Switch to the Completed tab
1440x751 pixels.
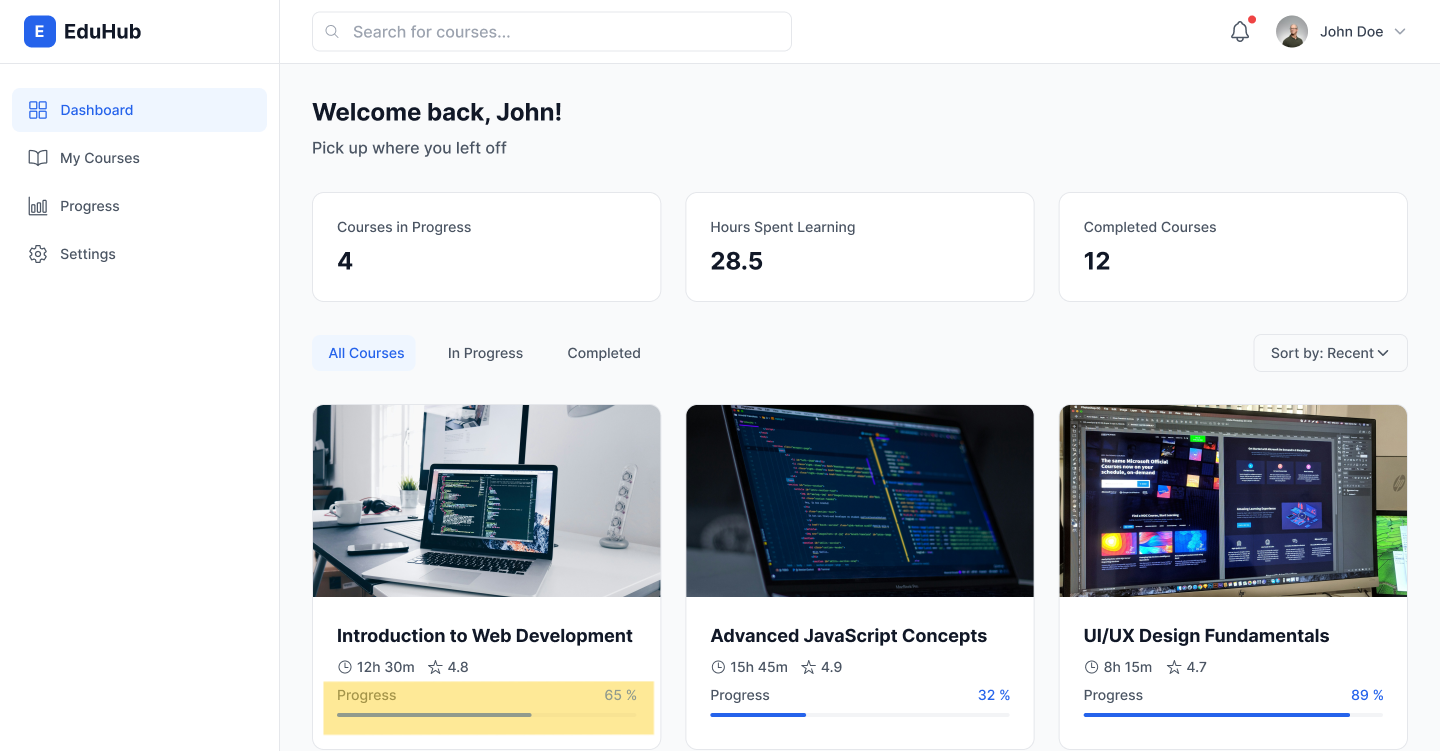604,353
